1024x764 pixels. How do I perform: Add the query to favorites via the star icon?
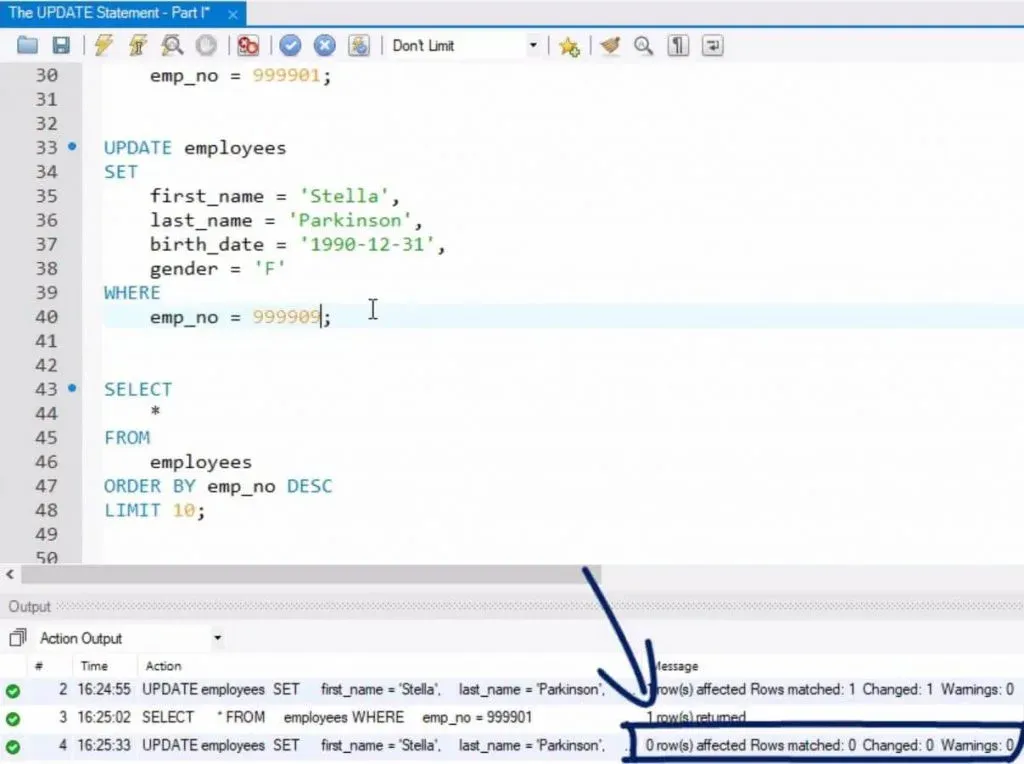pyautogui.click(x=569, y=46)
